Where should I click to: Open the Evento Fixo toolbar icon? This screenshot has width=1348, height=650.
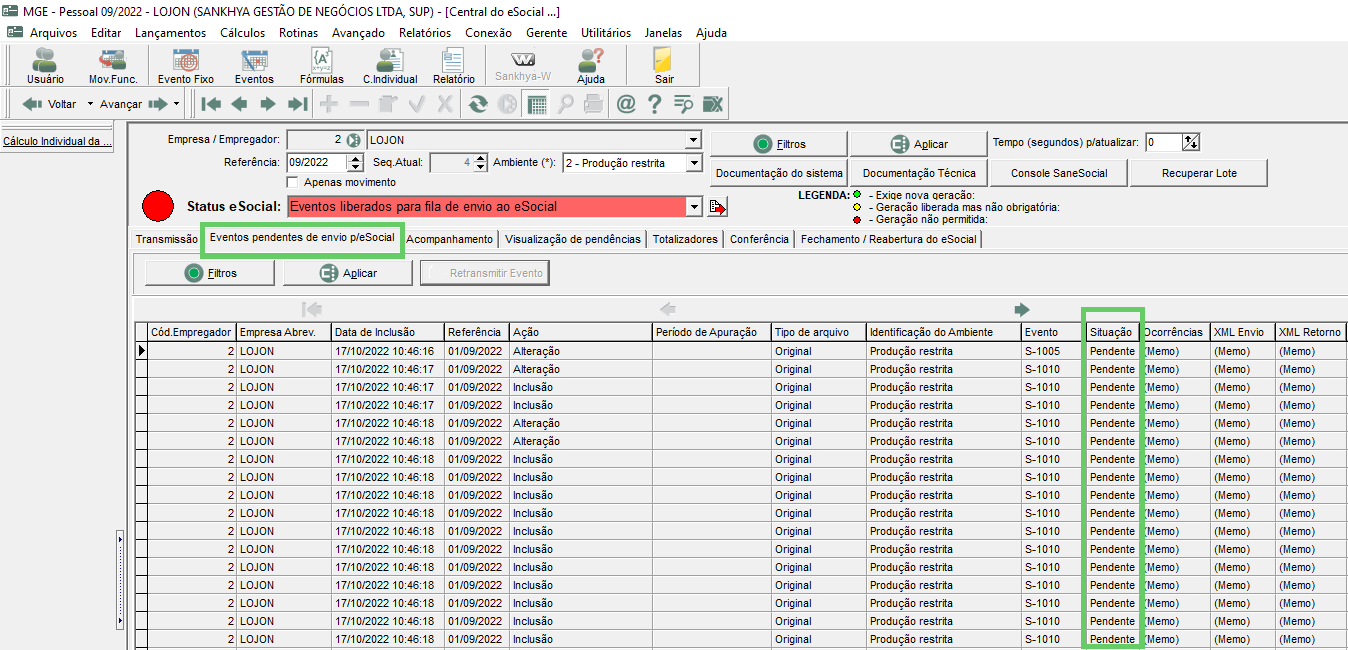tap(186, 66)
